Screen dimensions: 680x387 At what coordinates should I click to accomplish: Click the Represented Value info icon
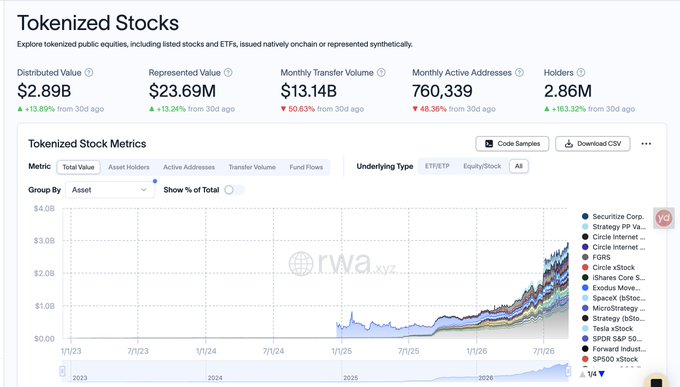[228, 72]
